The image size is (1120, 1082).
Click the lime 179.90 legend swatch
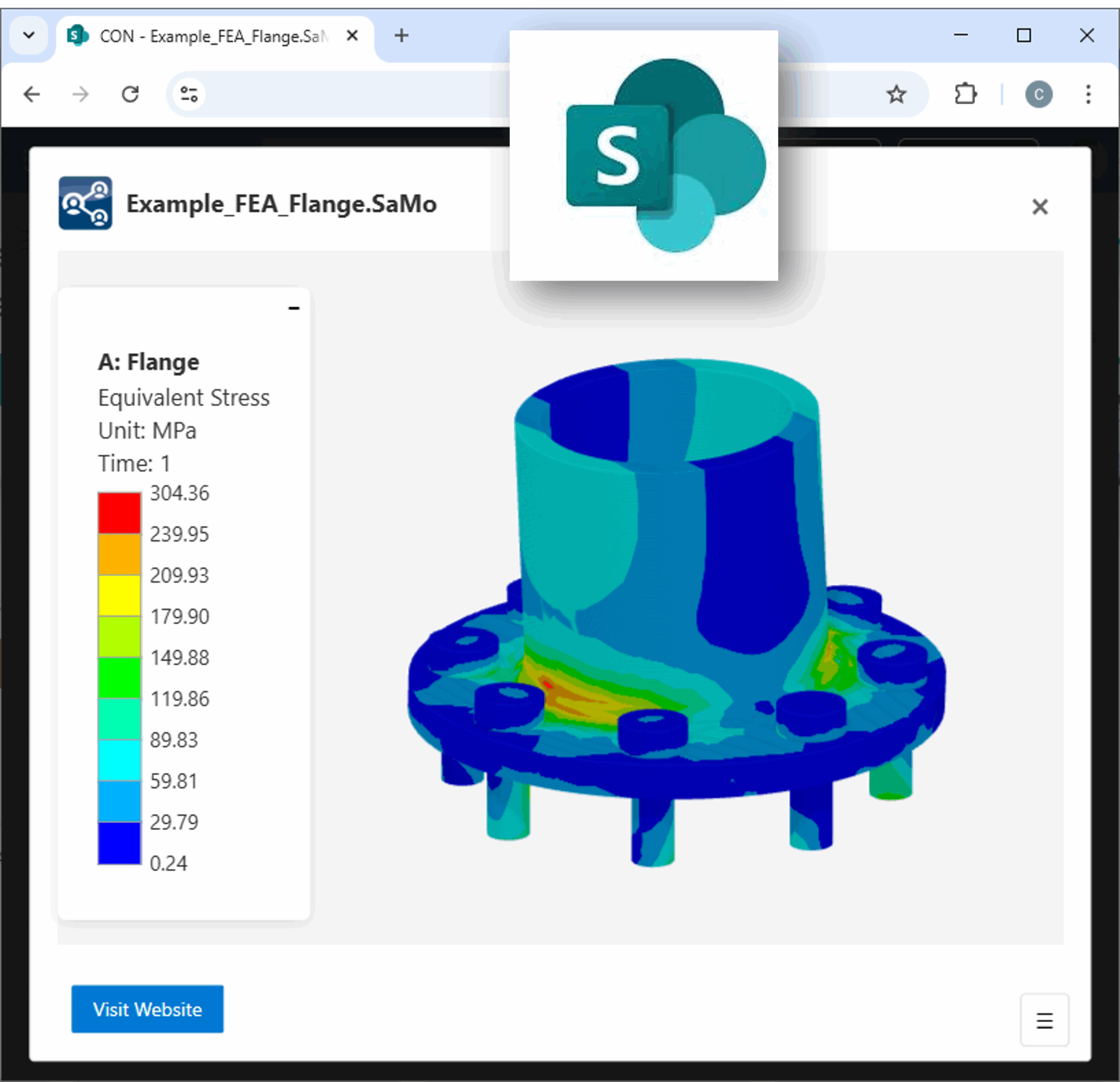click(x=119, y=637)
